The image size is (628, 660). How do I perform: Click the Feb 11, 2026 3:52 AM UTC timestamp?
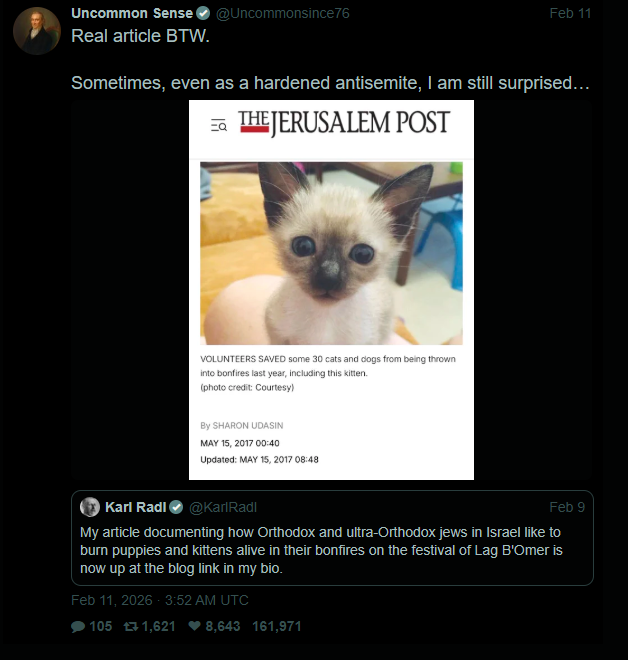coord(160,600)
